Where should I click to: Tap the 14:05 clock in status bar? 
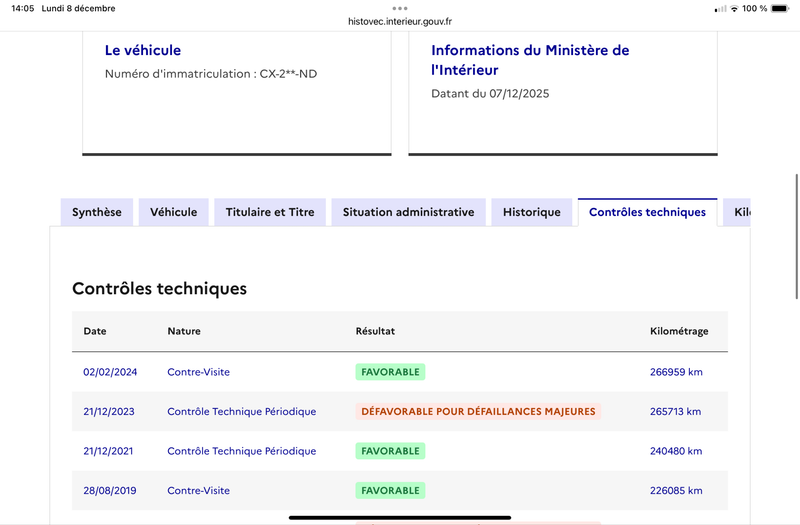pyautogui.click(x=22, y=8)
